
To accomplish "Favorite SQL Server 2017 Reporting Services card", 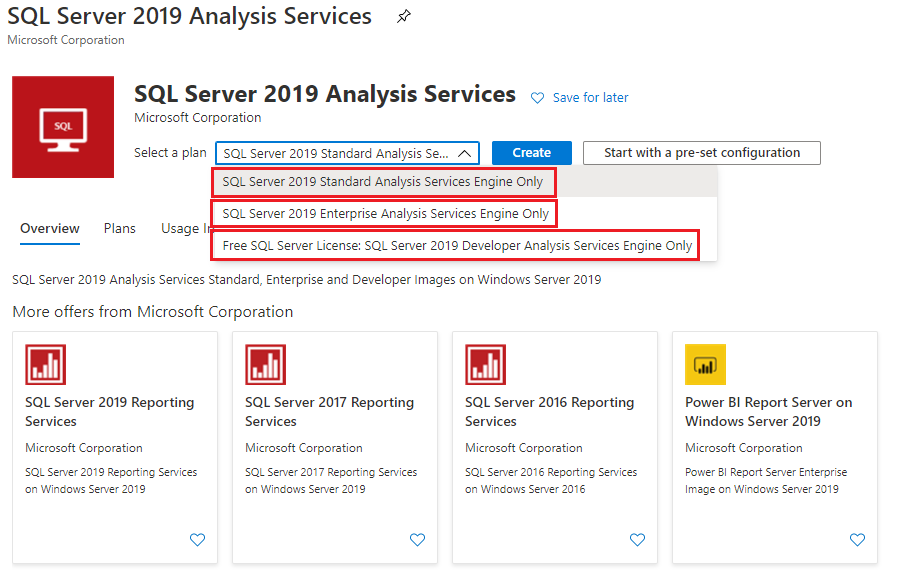I will click(417, 539).
